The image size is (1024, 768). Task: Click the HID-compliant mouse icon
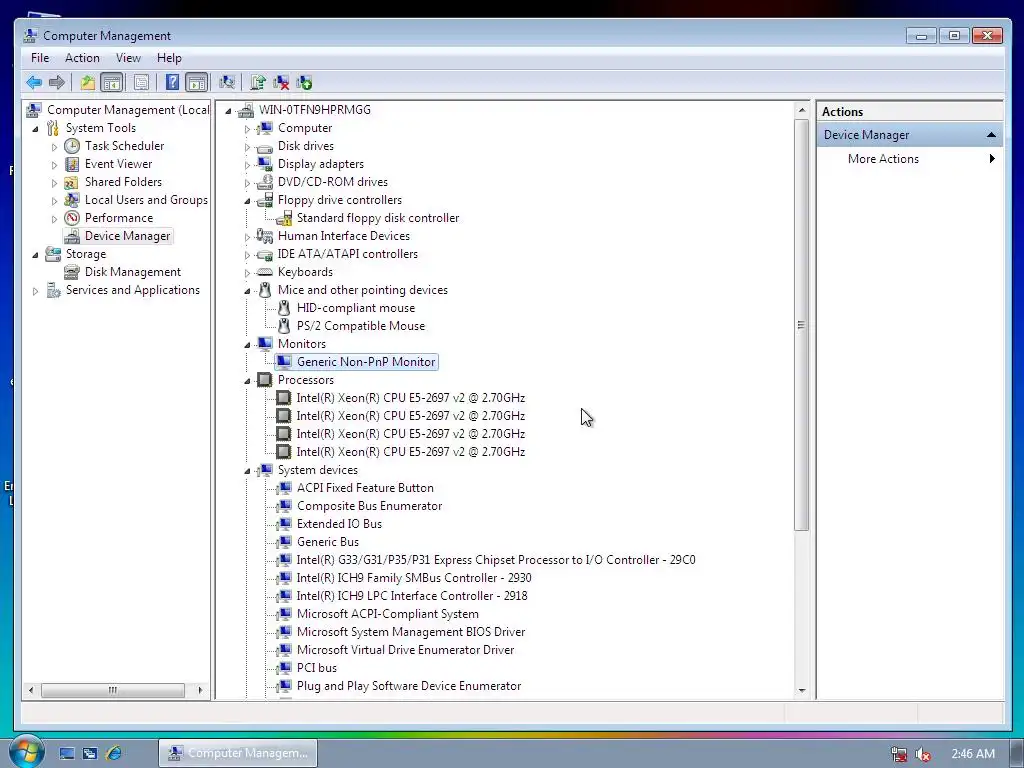pyautogui.click(x=283, y=308)
